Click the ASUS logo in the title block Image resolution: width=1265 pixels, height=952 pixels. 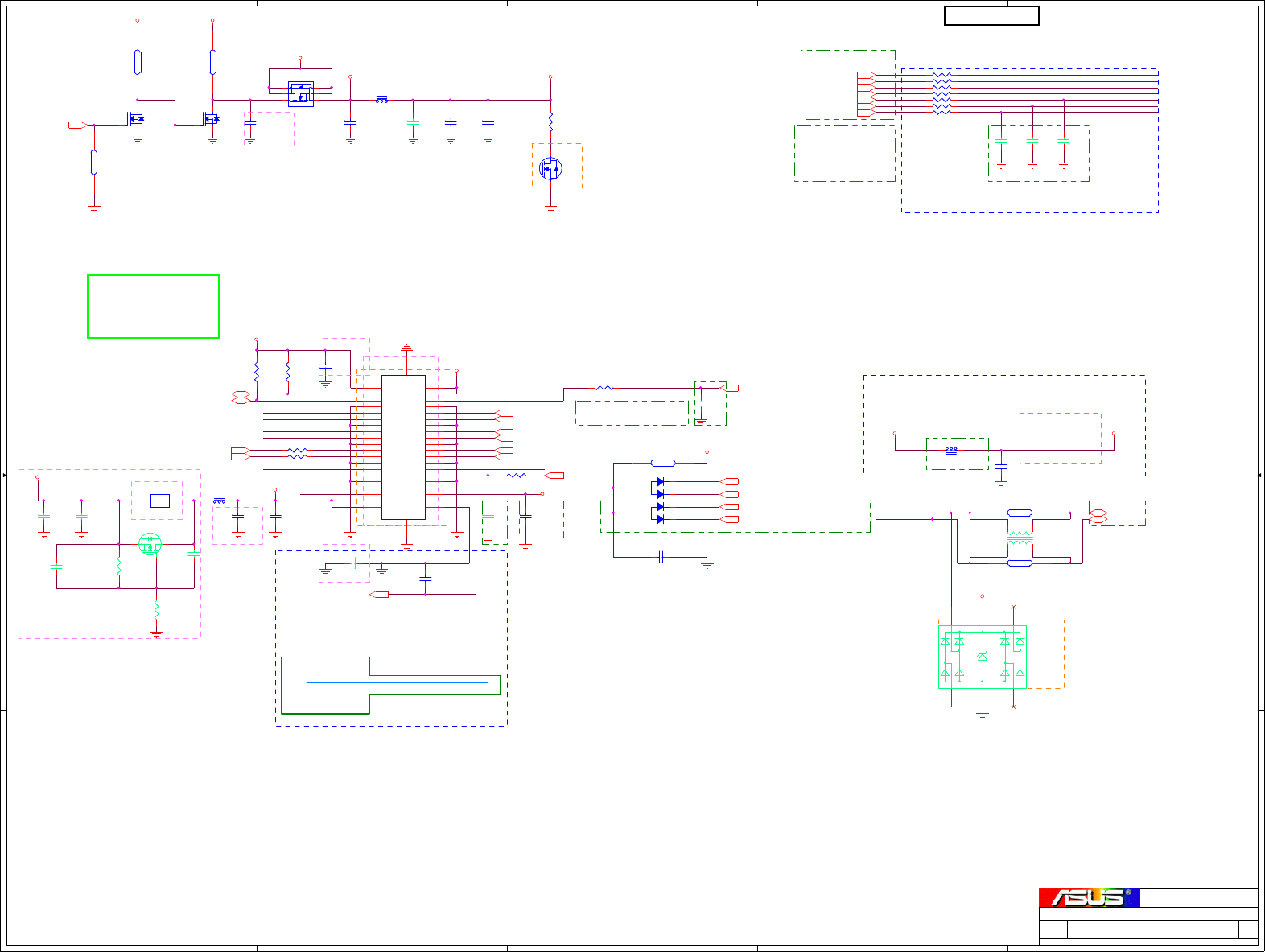coord(1089,897)
